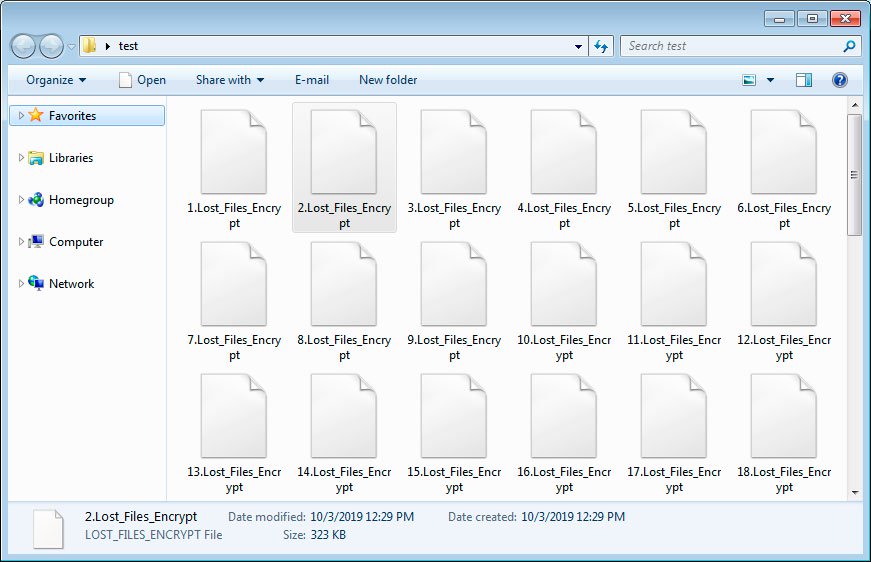Open the Organize menu
Image resolution: width=871 pixels, height=562 pixels.
click(x=56, y=80)
